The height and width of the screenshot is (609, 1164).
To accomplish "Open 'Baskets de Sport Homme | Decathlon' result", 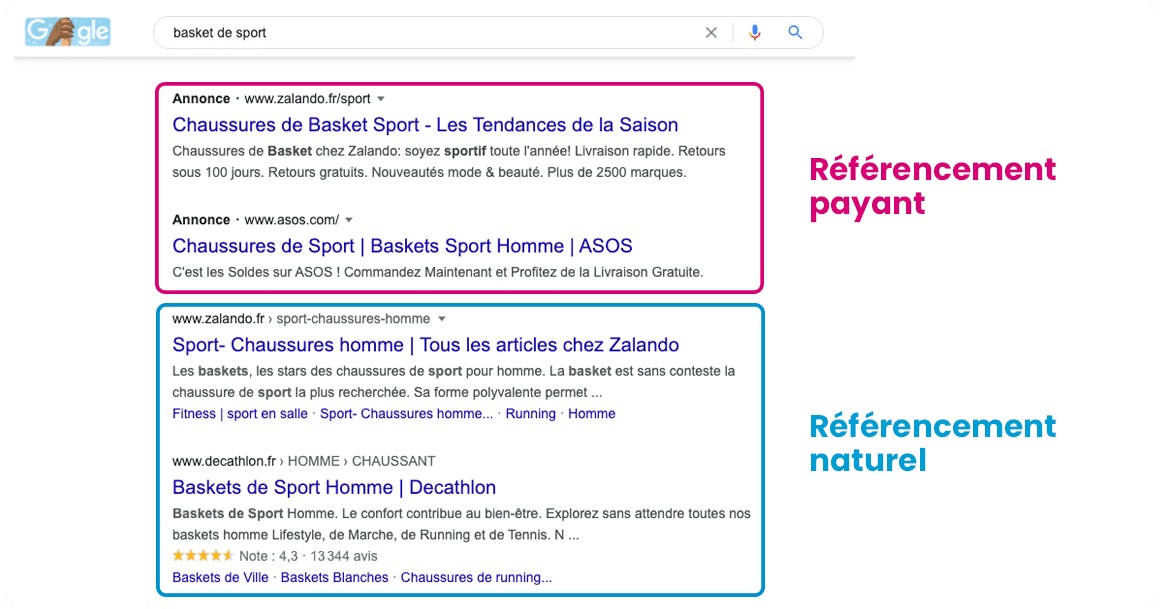I will [x=334, y=487].
